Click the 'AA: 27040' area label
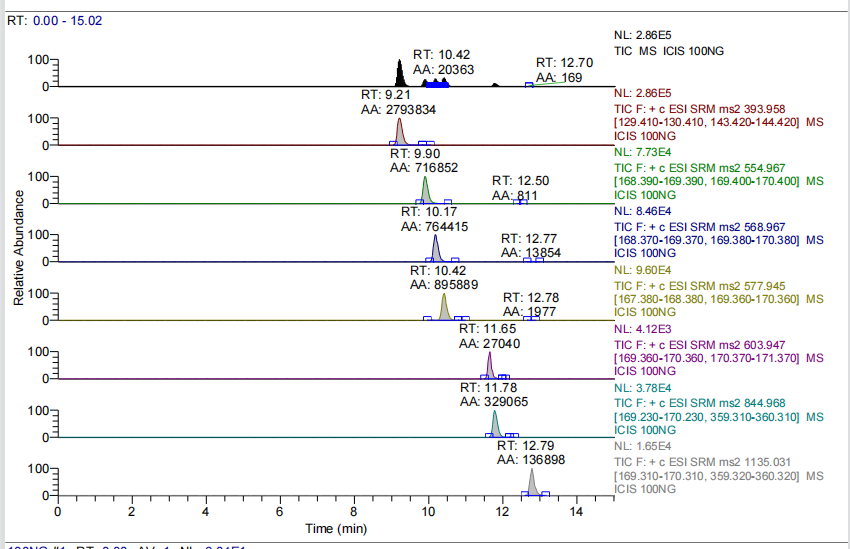Image resolution: width=850 pixels, height=549 pixels. pos(490,344)
